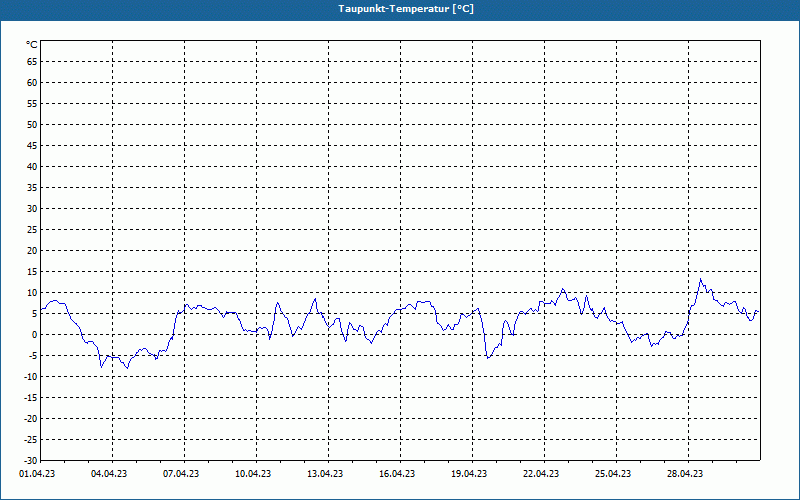Click the date label 16.04.23
Screen dimensions: 800x500
[x=397, y=474]
